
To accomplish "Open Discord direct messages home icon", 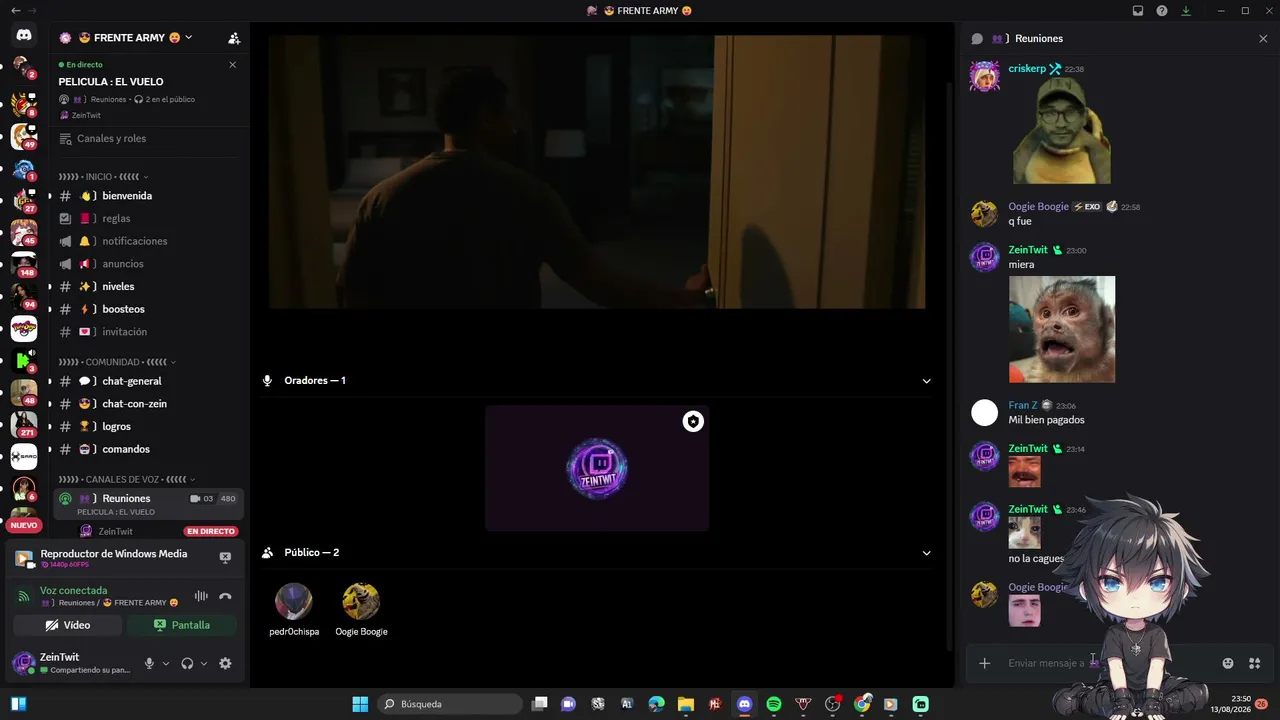I will tap(24, 35).
